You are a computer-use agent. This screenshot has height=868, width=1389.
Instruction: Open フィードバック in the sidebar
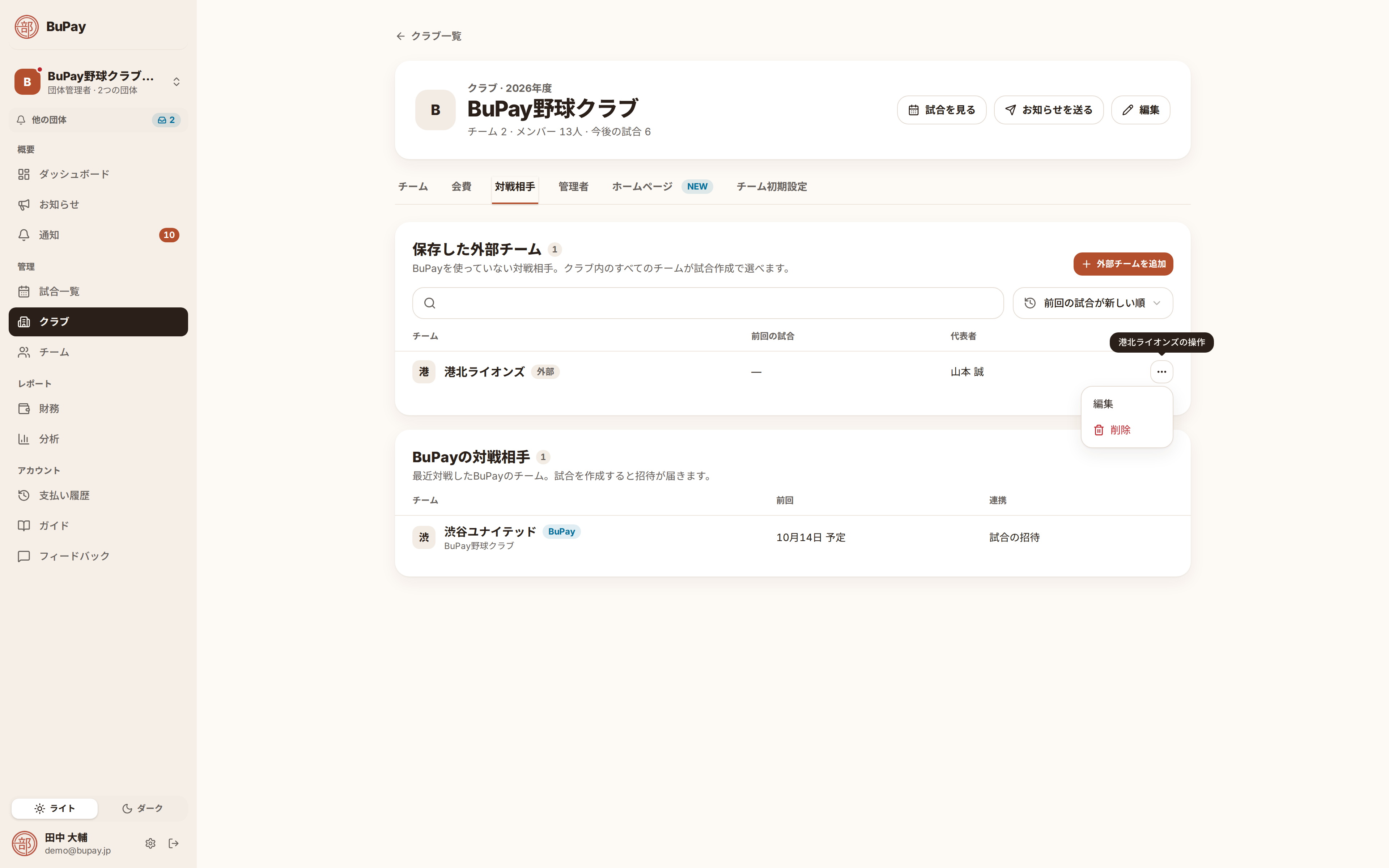coord(98,556)
